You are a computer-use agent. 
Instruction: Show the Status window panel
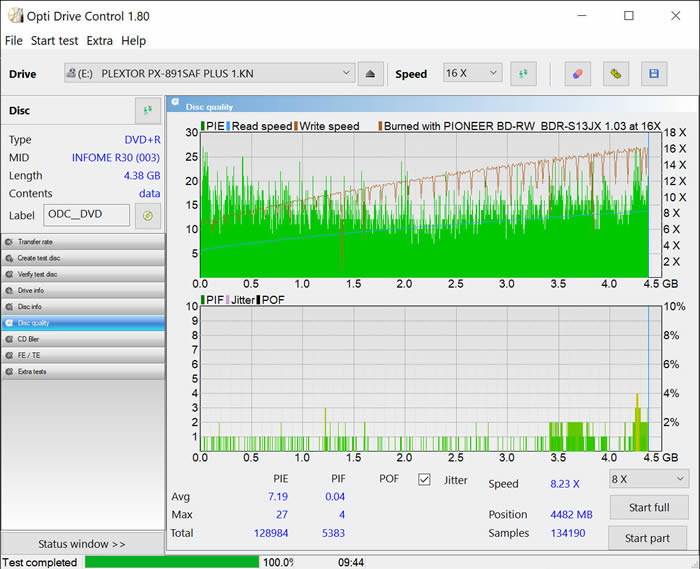coord(82,544)
